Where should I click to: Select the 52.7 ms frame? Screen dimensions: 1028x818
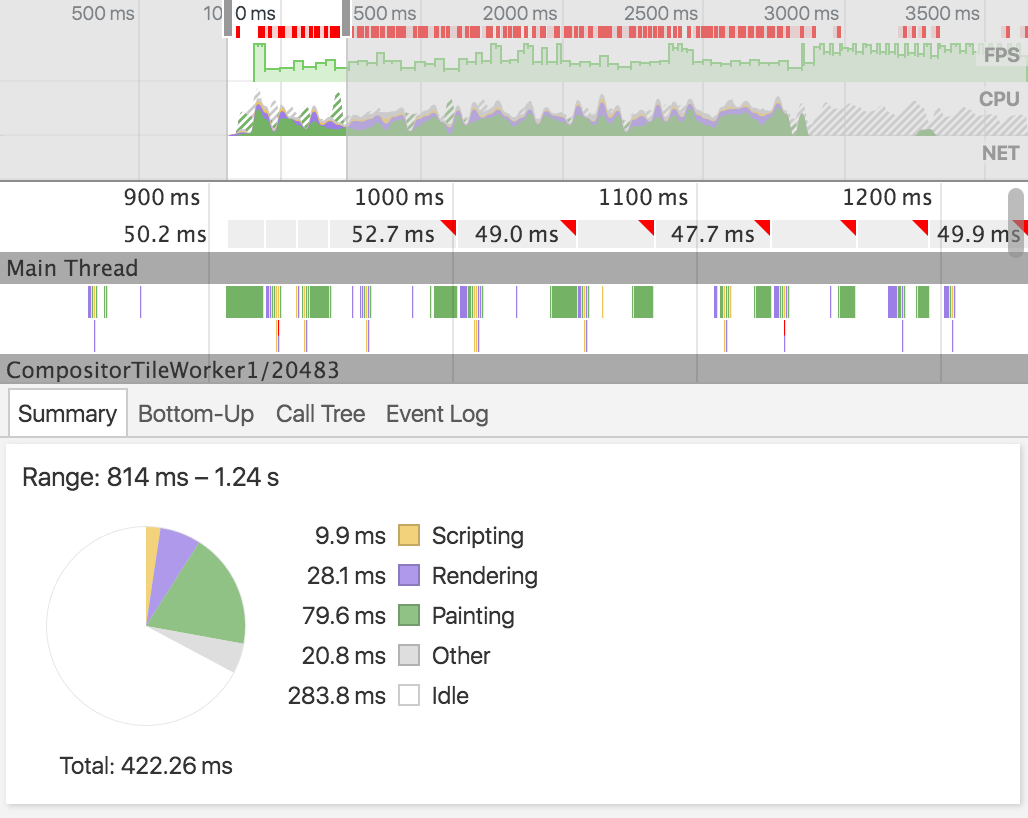392,234
